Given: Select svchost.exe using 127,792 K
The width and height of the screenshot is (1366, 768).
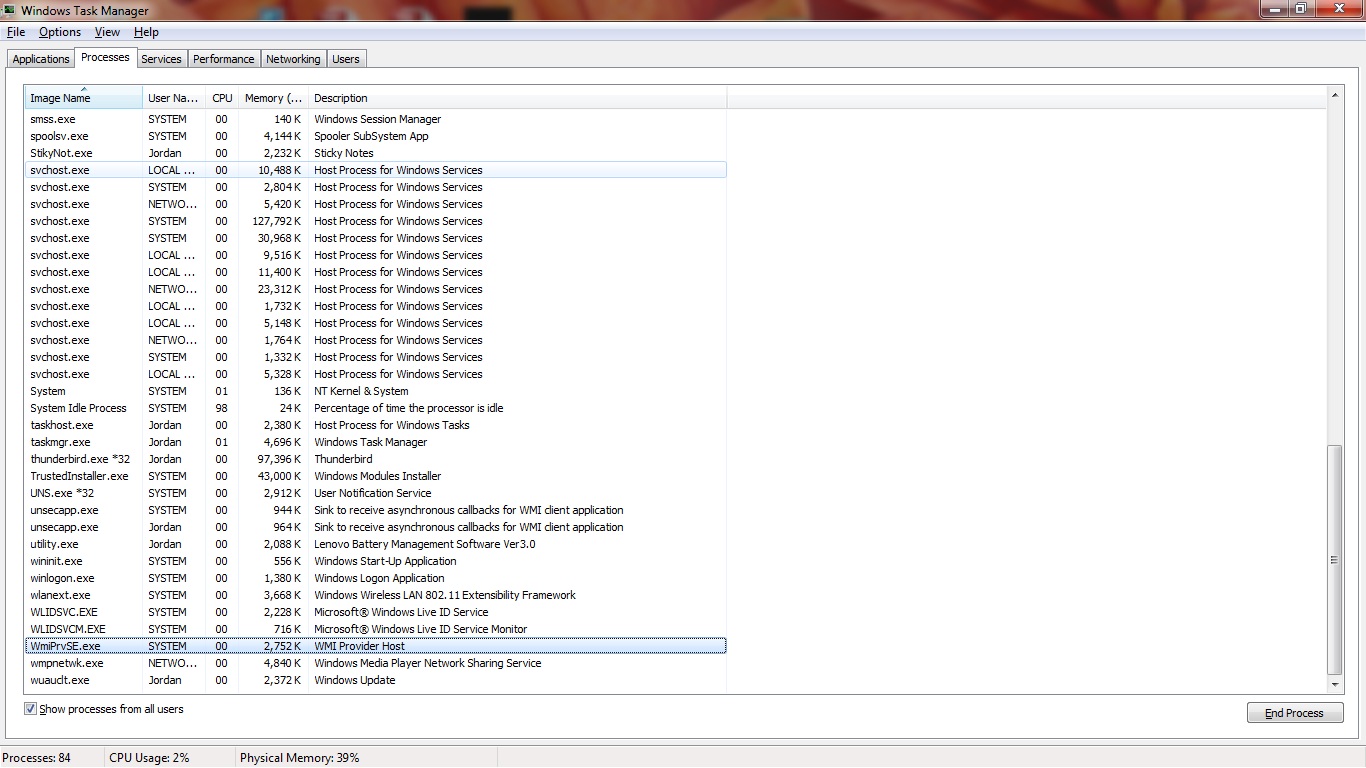Looking at the screenshot, I should (x=376, y=221).
